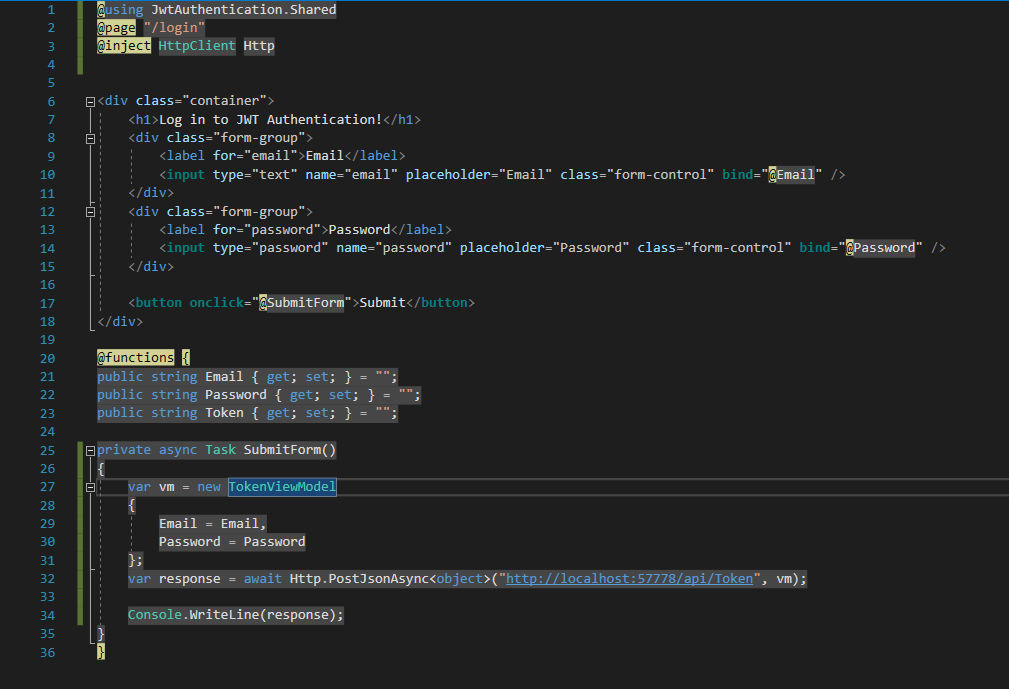Click HttpClient in the inject line
The height and width of the screenshot is (689, 1009).
pyautogui.click(x=197, y=46)
